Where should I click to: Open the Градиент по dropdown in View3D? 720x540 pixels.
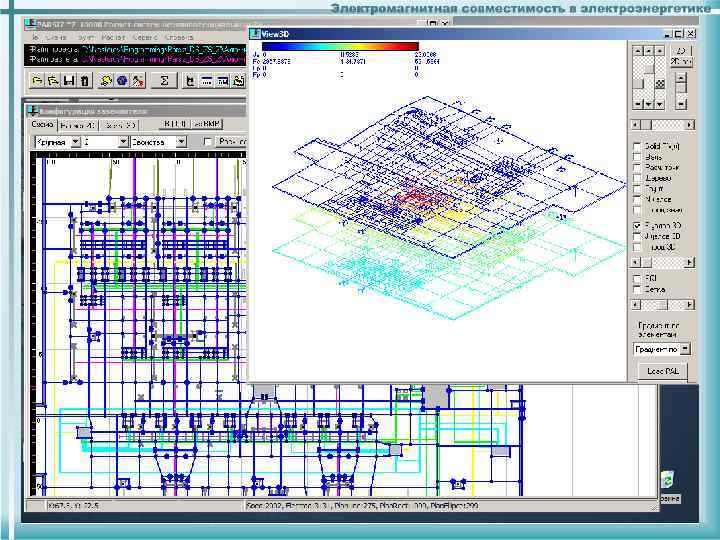tap(686, 349)
